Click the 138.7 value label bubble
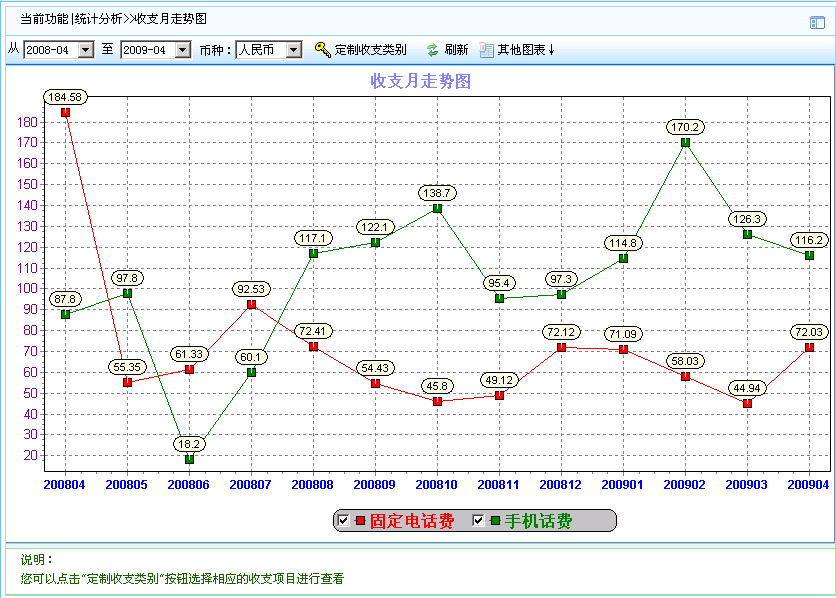836x598 pixels. click(x=437, y=192)
